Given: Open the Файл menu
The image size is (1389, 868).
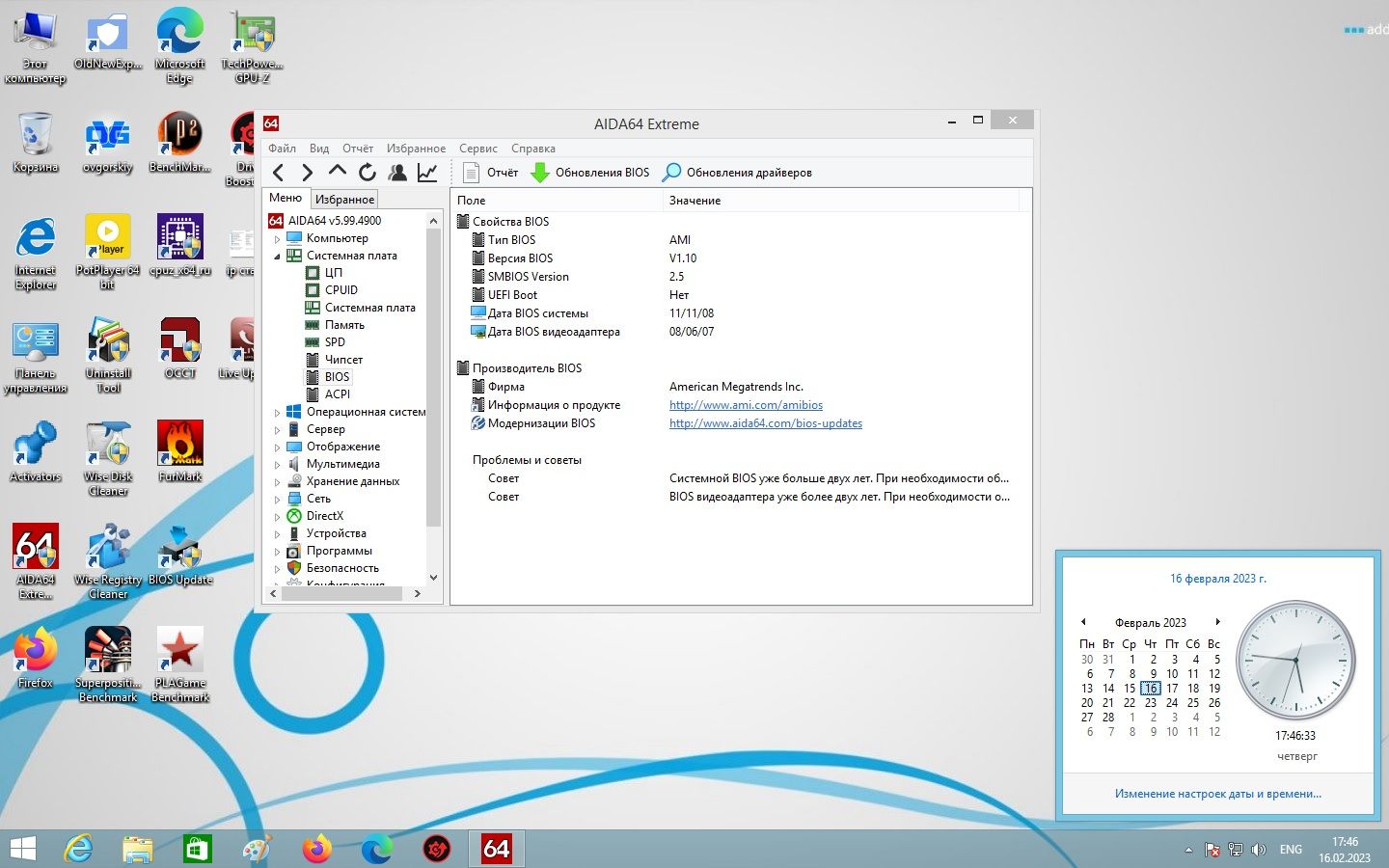Looking at the screenshot, I should point(282,149).
